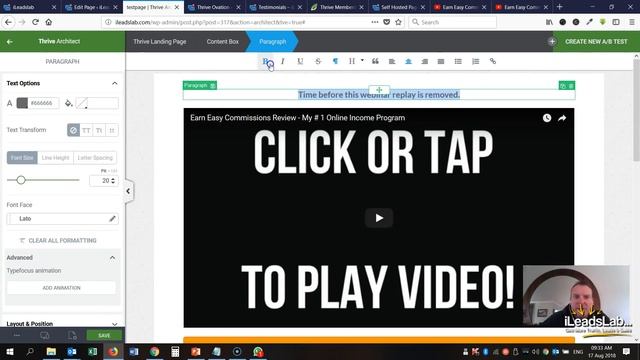The image size is (640, 360).
Task: Open the more options dots icon
Action: (x=17, y=336)
